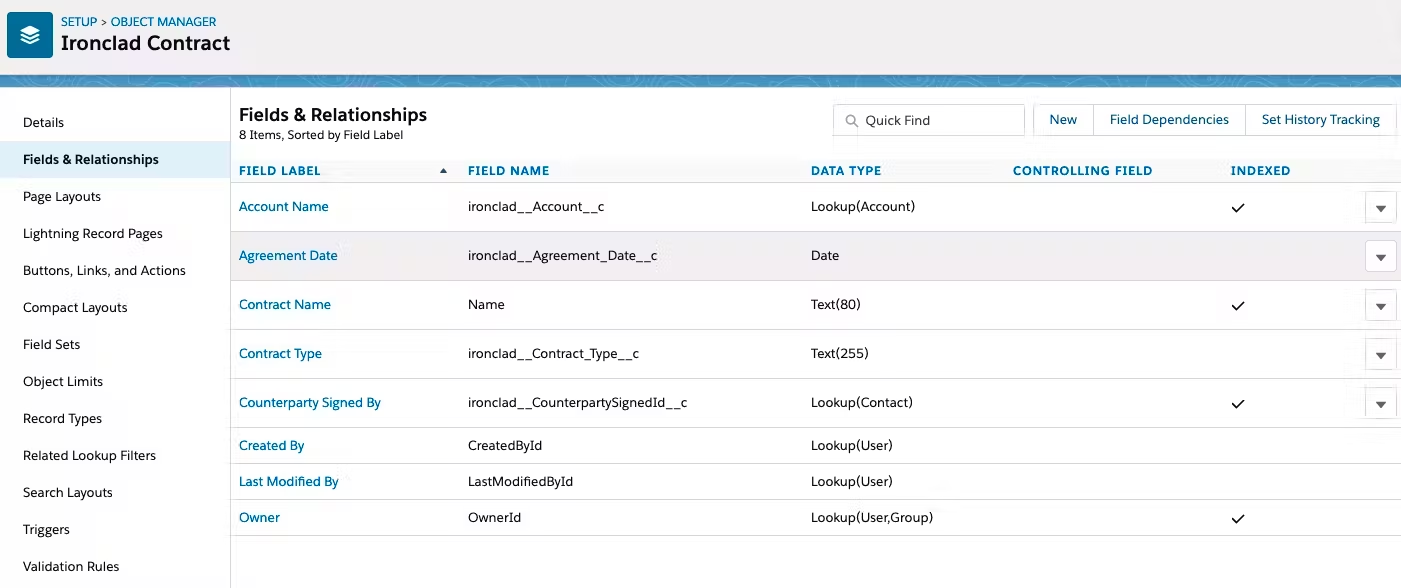Viewport: 1401px width, 588px height.
Task: Click the ironclad__CounterpartySignedId__c field name text
Action: tap(577, 403)
